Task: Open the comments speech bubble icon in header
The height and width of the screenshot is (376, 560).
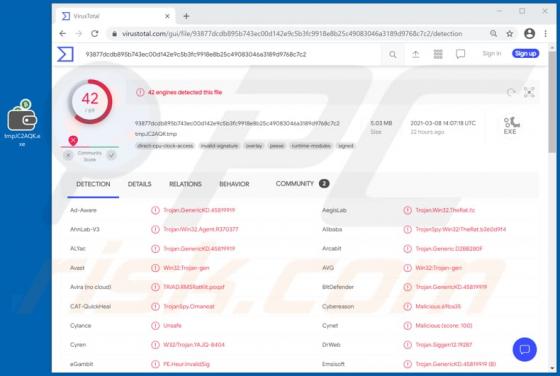Action: click(460, 54)
